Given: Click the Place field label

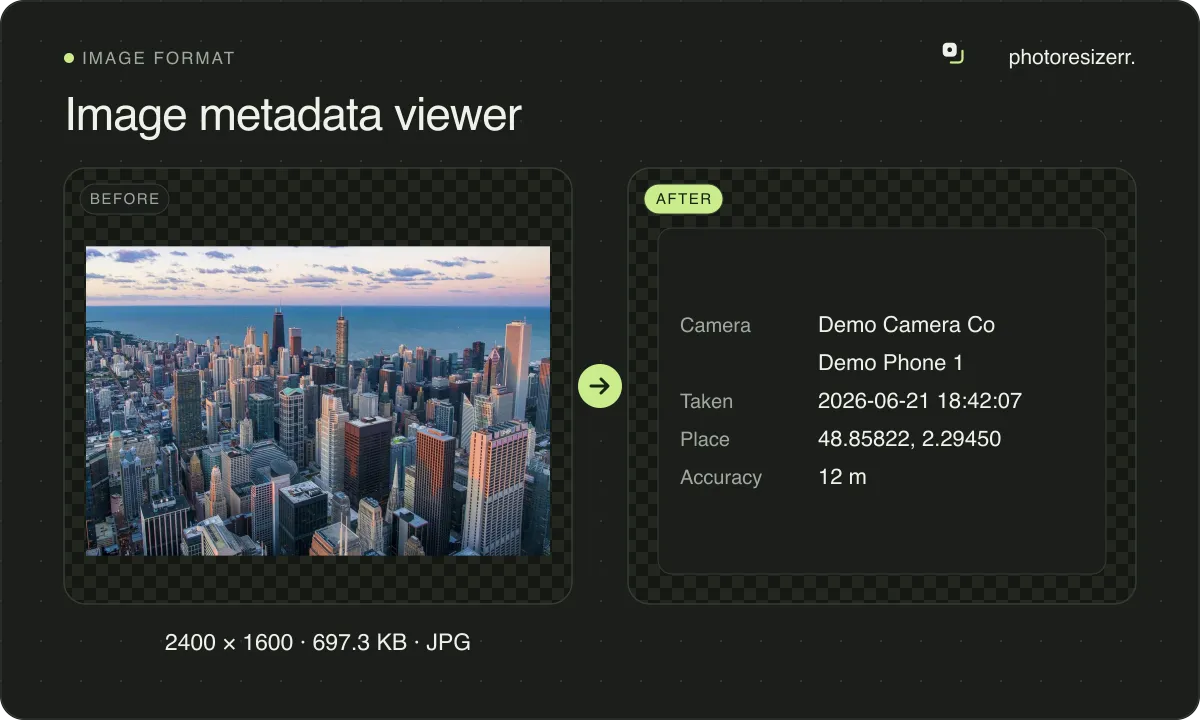Looking at the screenshot, I should [705, 439].
